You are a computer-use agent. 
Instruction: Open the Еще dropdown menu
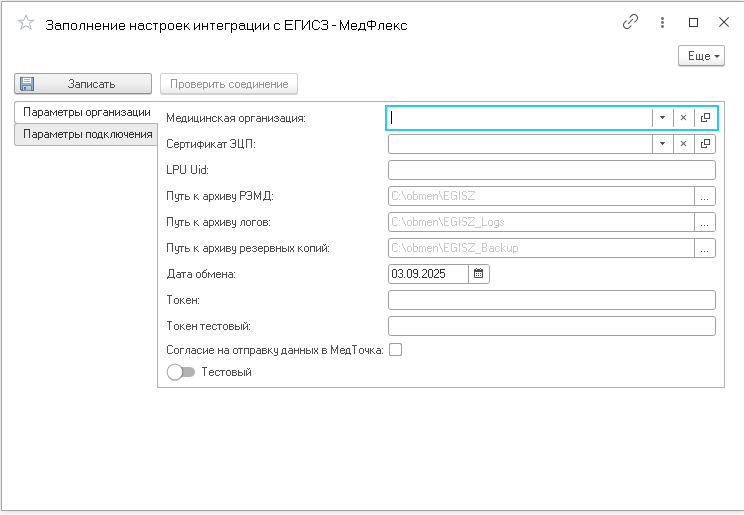click(x=701, y=56)
